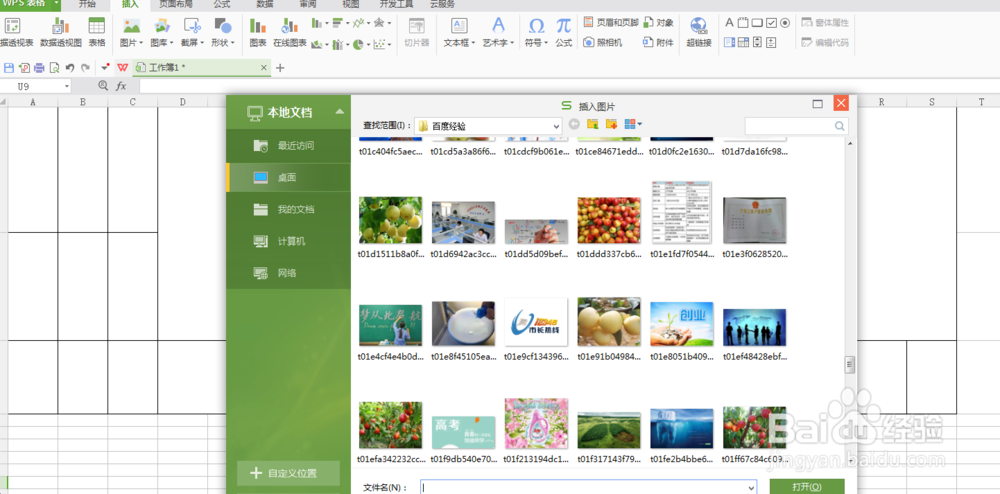
Task: Switch to the 页面布局 ribbon tab
Action: (175, 4)
